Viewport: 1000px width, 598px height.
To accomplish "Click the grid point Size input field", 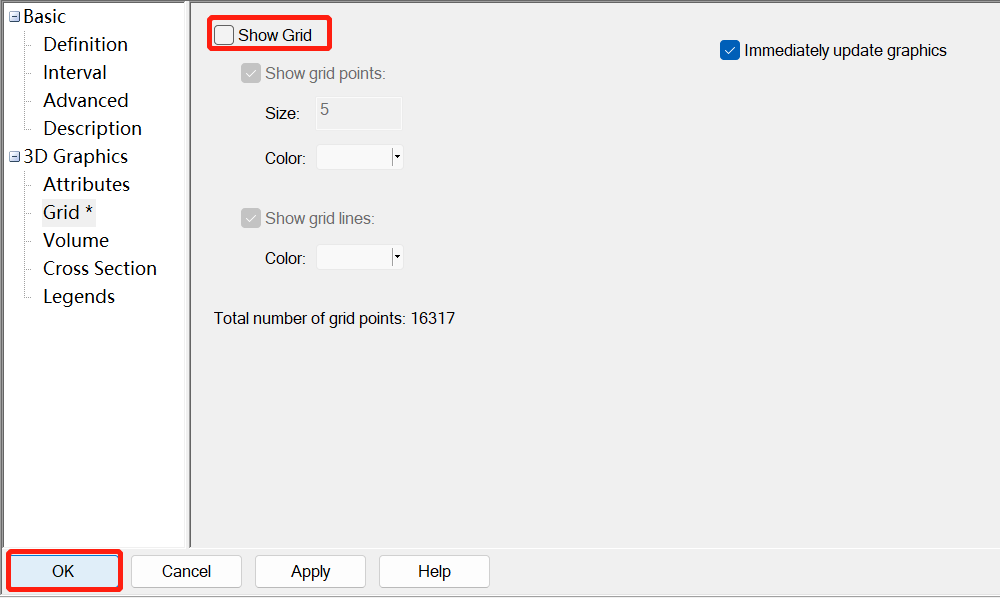I will [358, 113].
